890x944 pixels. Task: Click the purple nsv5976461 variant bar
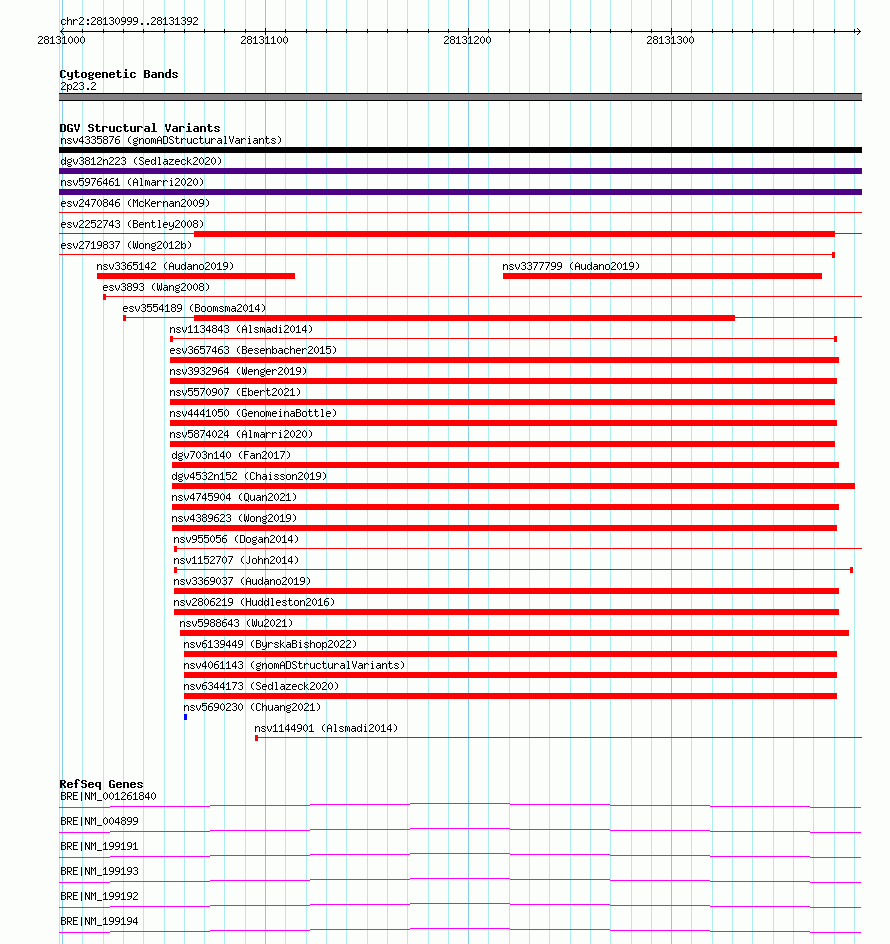(x=461, y=192)
